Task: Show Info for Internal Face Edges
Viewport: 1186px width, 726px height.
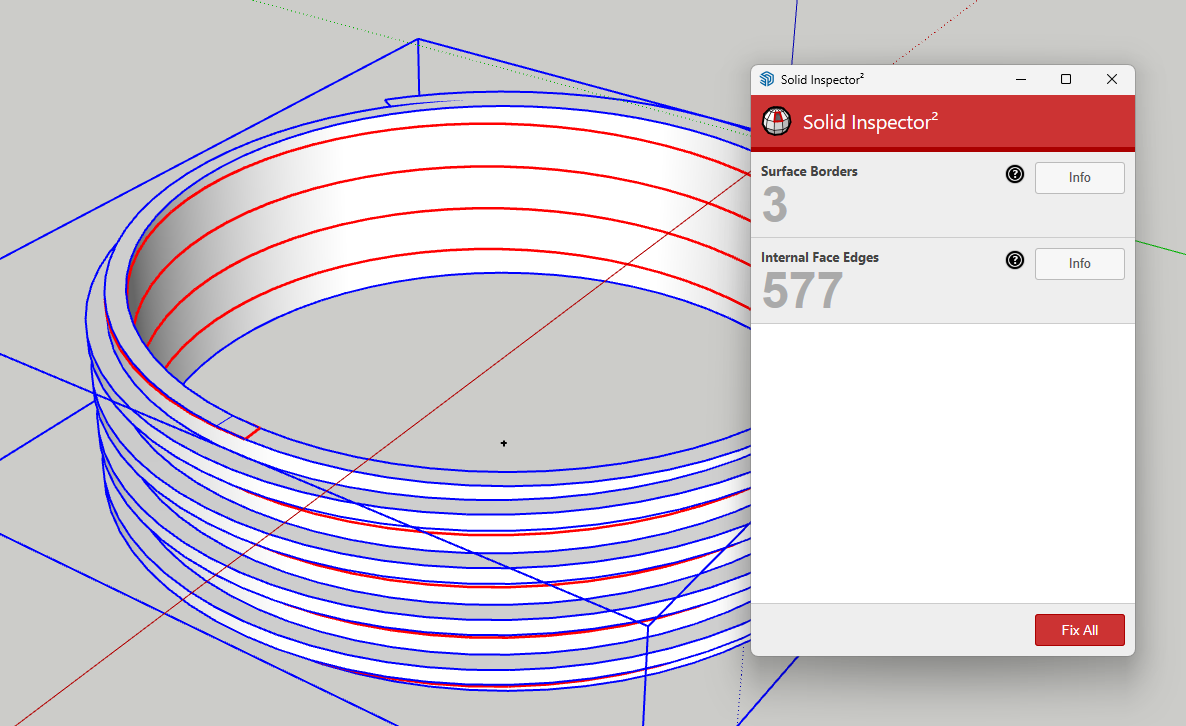Action: click(x=1079, y=264)
